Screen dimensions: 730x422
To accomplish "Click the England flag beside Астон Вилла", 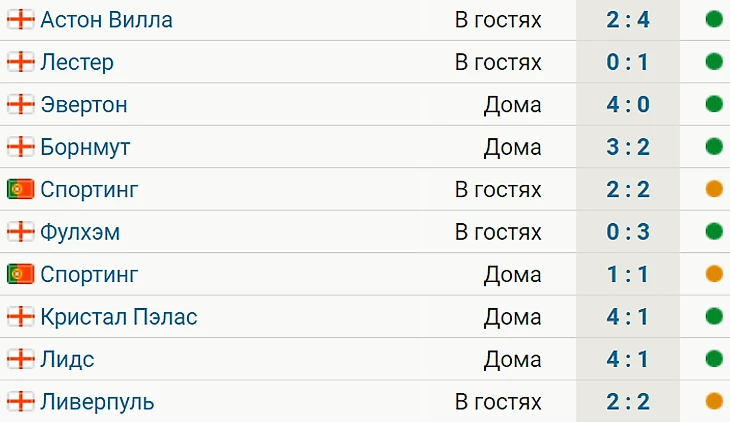I will pyautogui.click(x=20, y=20).
